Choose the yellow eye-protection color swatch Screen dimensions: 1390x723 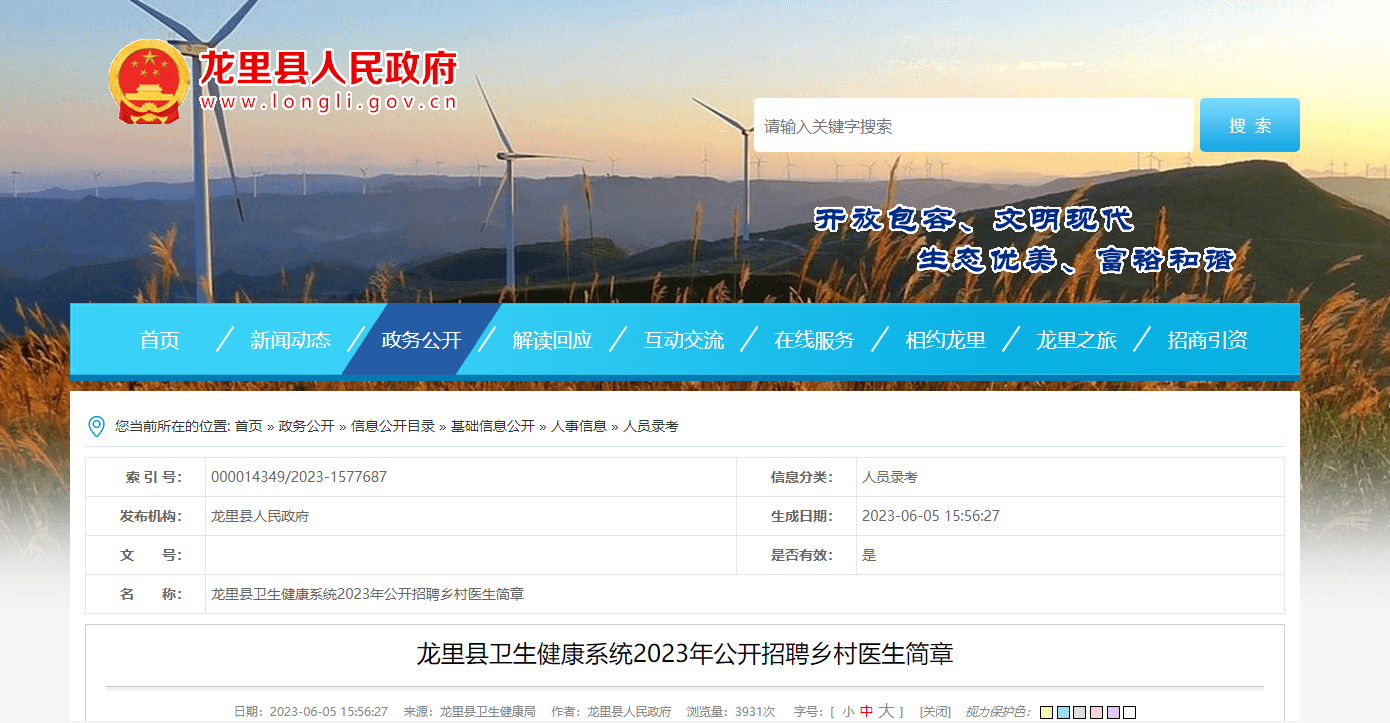coord(1046,713)
